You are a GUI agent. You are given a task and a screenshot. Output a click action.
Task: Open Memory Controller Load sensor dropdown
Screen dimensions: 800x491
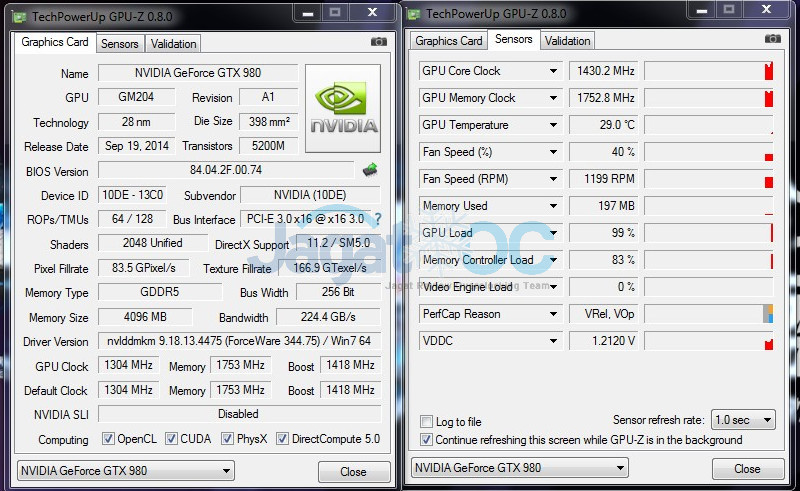point(553,260)
